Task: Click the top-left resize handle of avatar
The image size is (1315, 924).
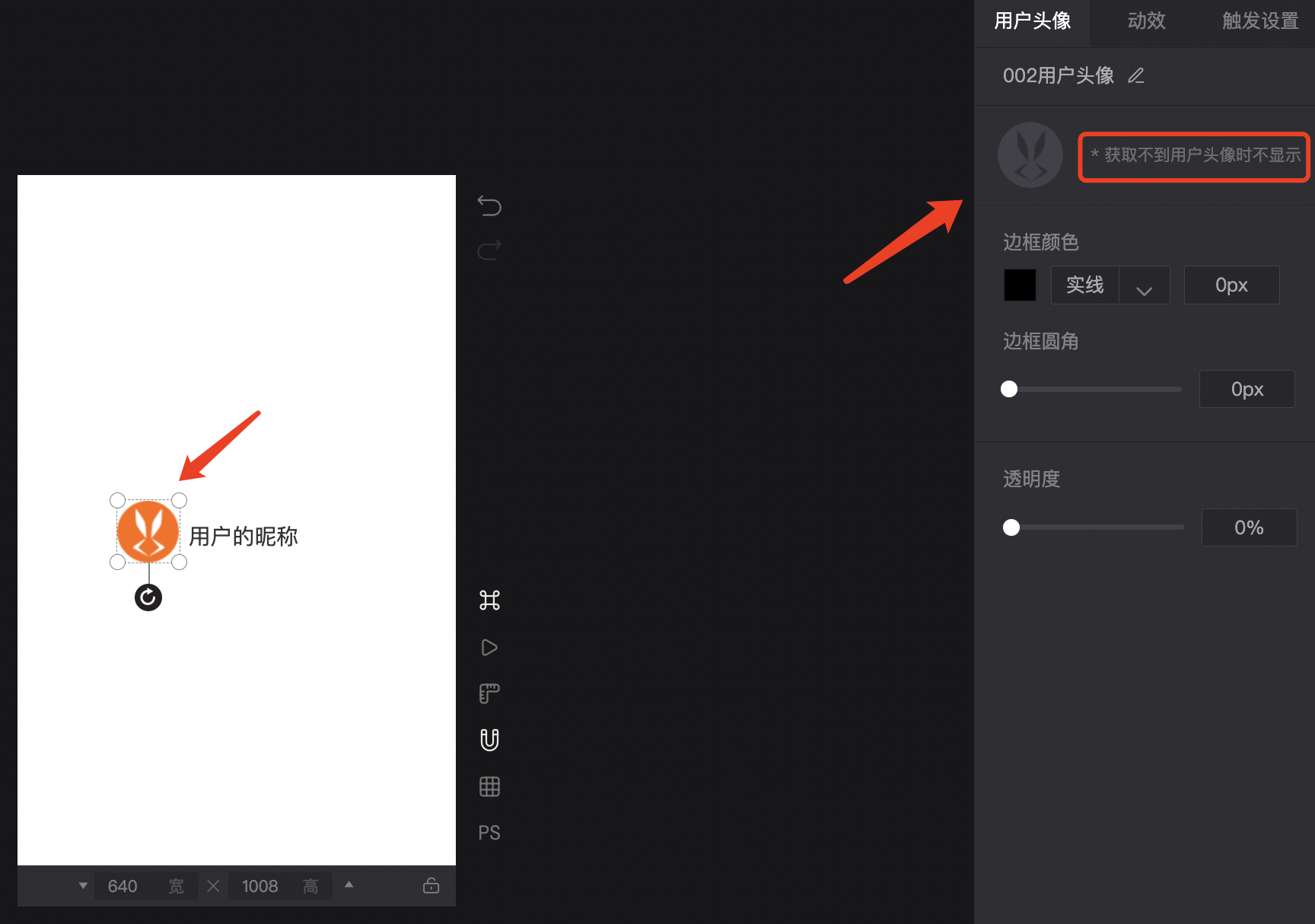Action: pyautogui.click(x=117, y=500)
